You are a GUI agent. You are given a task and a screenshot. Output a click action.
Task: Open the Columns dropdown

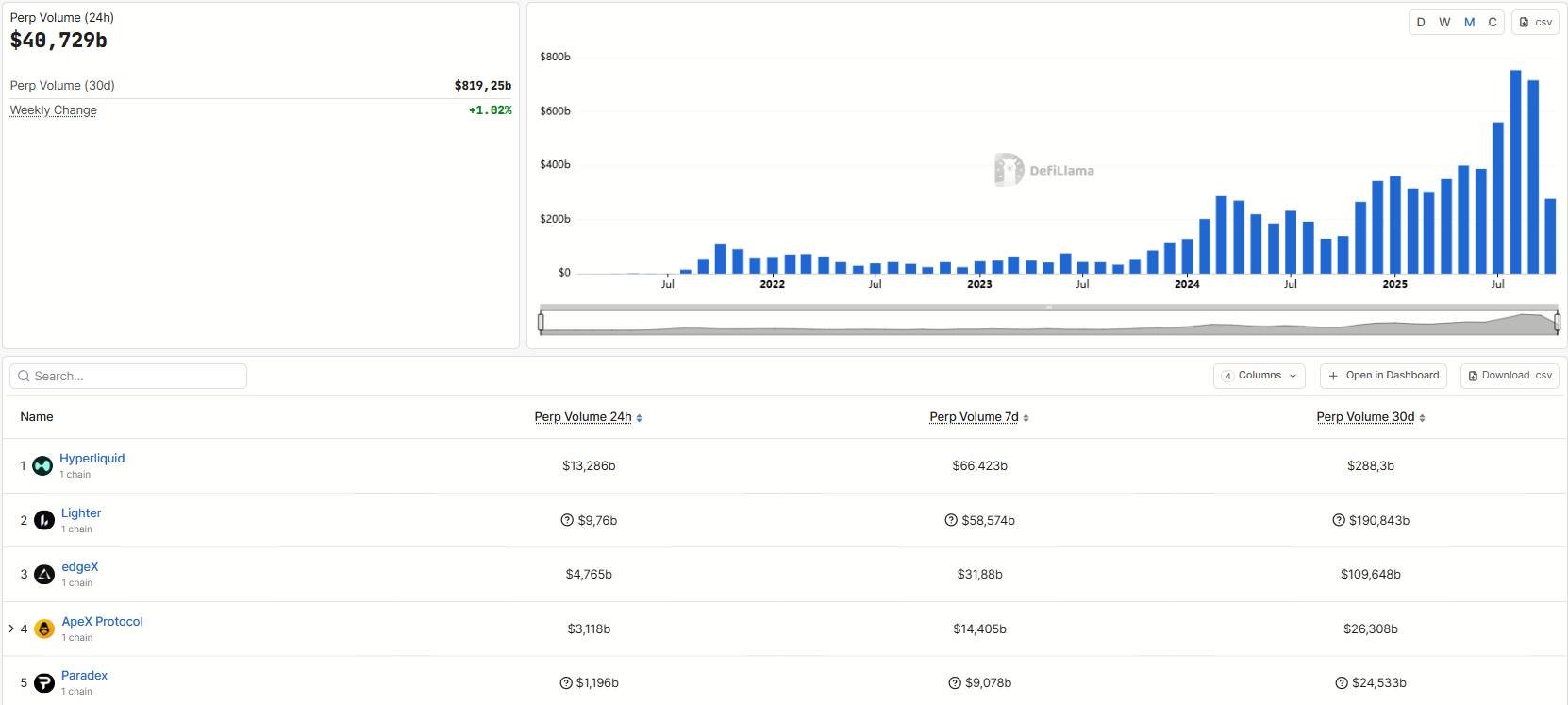pos(1259,376)
